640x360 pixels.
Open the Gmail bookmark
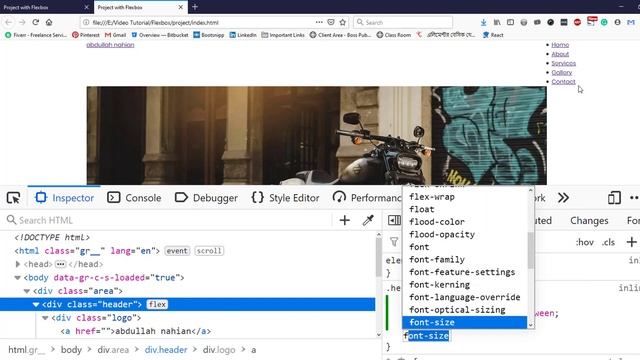pyautogui.click(x=116, y=35)
